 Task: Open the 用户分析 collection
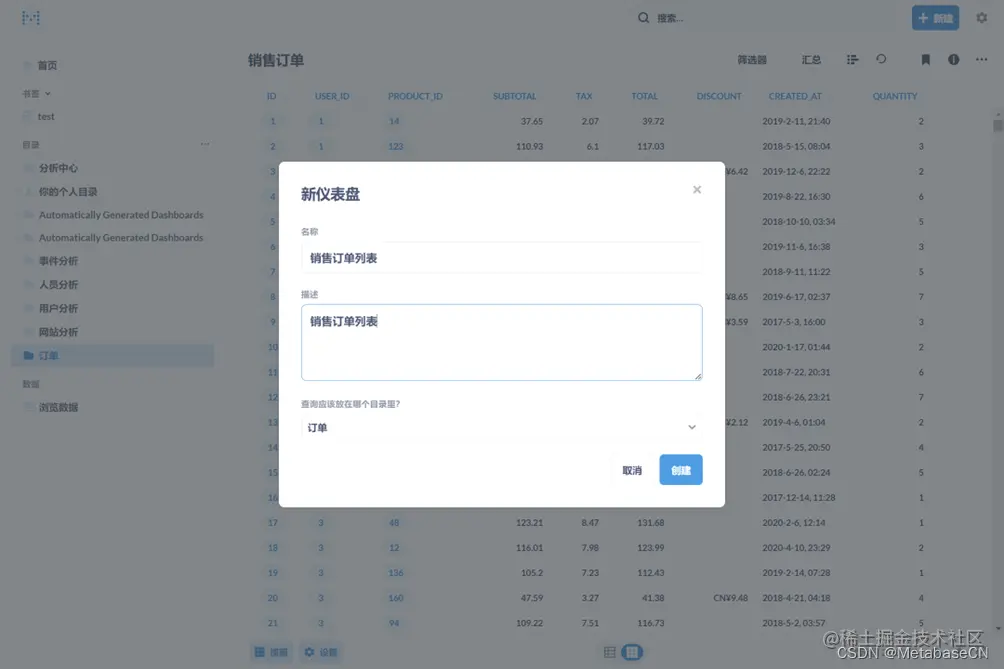[58, 308]
